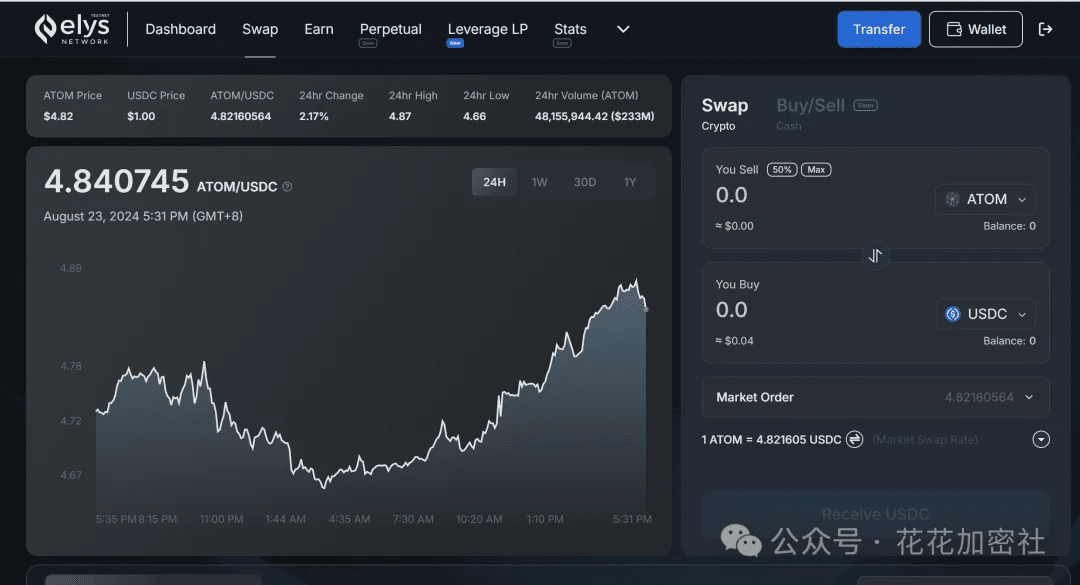
Task: Click the blue Transfer button
Action: point(879,29)
